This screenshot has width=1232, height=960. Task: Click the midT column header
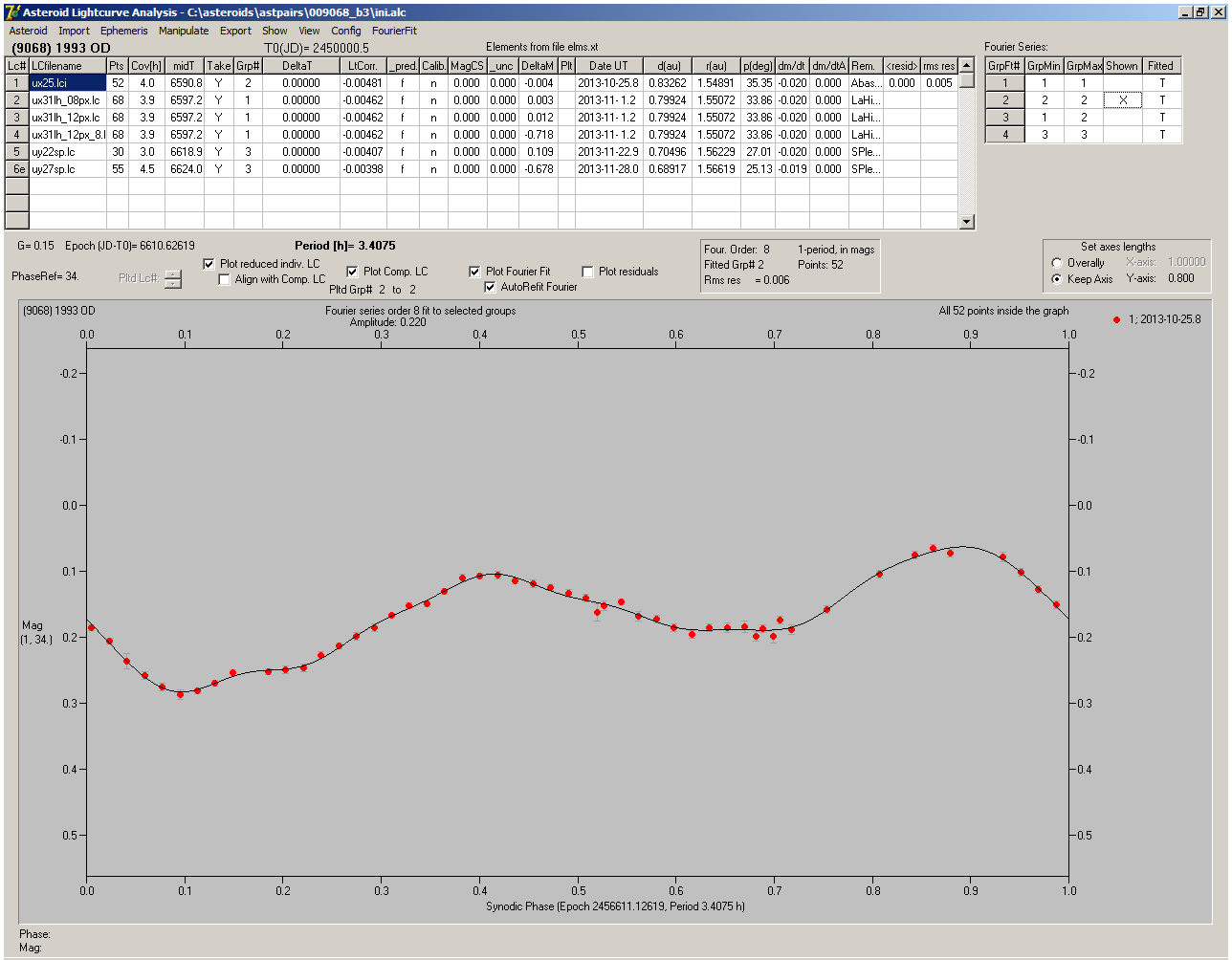(185, 66)
